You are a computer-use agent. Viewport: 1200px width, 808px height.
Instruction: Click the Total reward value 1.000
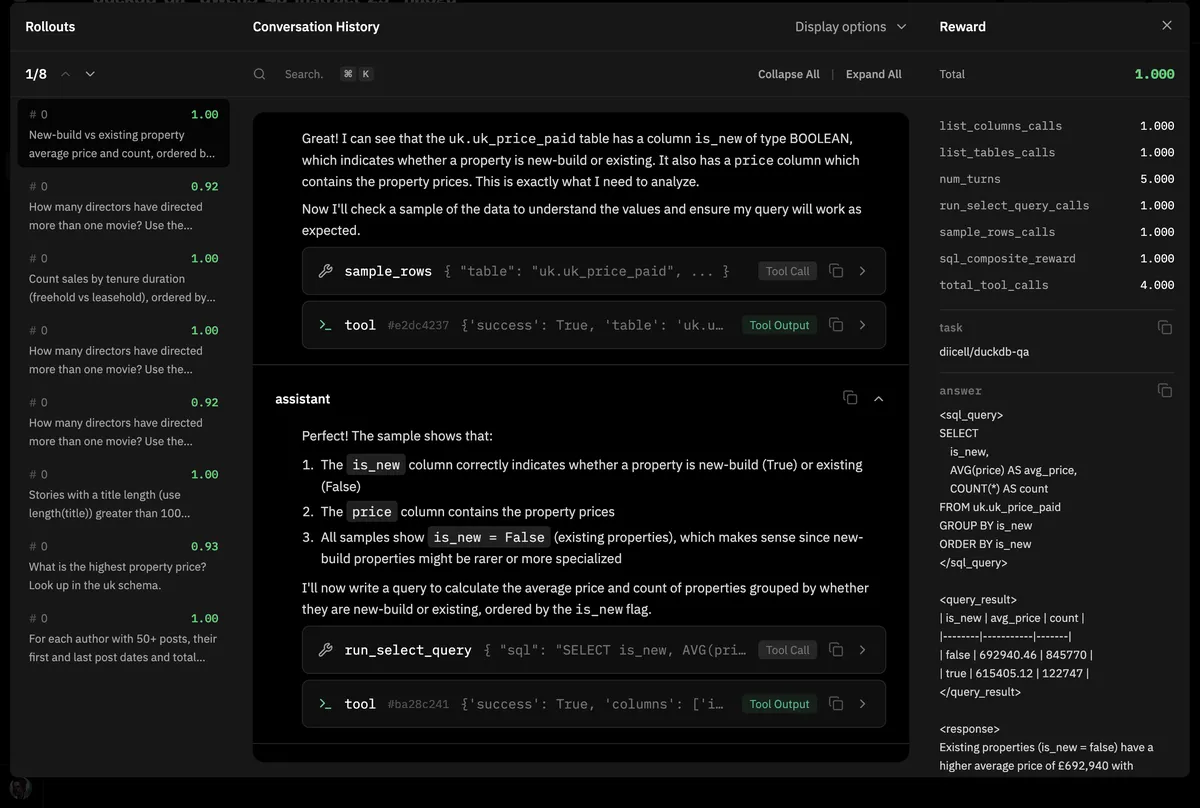tap(1155, 74)
